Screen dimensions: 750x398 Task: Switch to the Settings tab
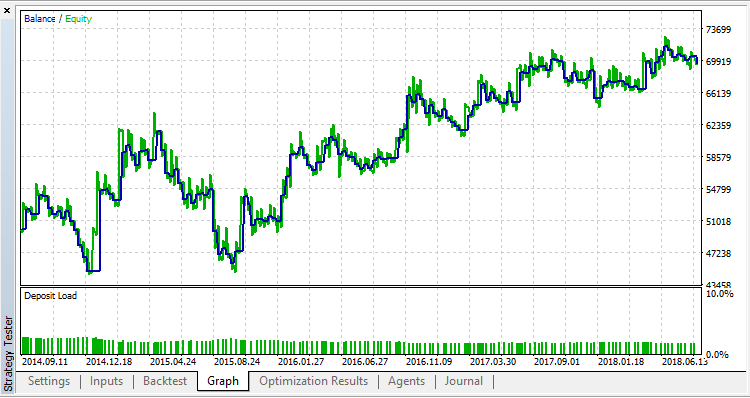pos(49,381)
